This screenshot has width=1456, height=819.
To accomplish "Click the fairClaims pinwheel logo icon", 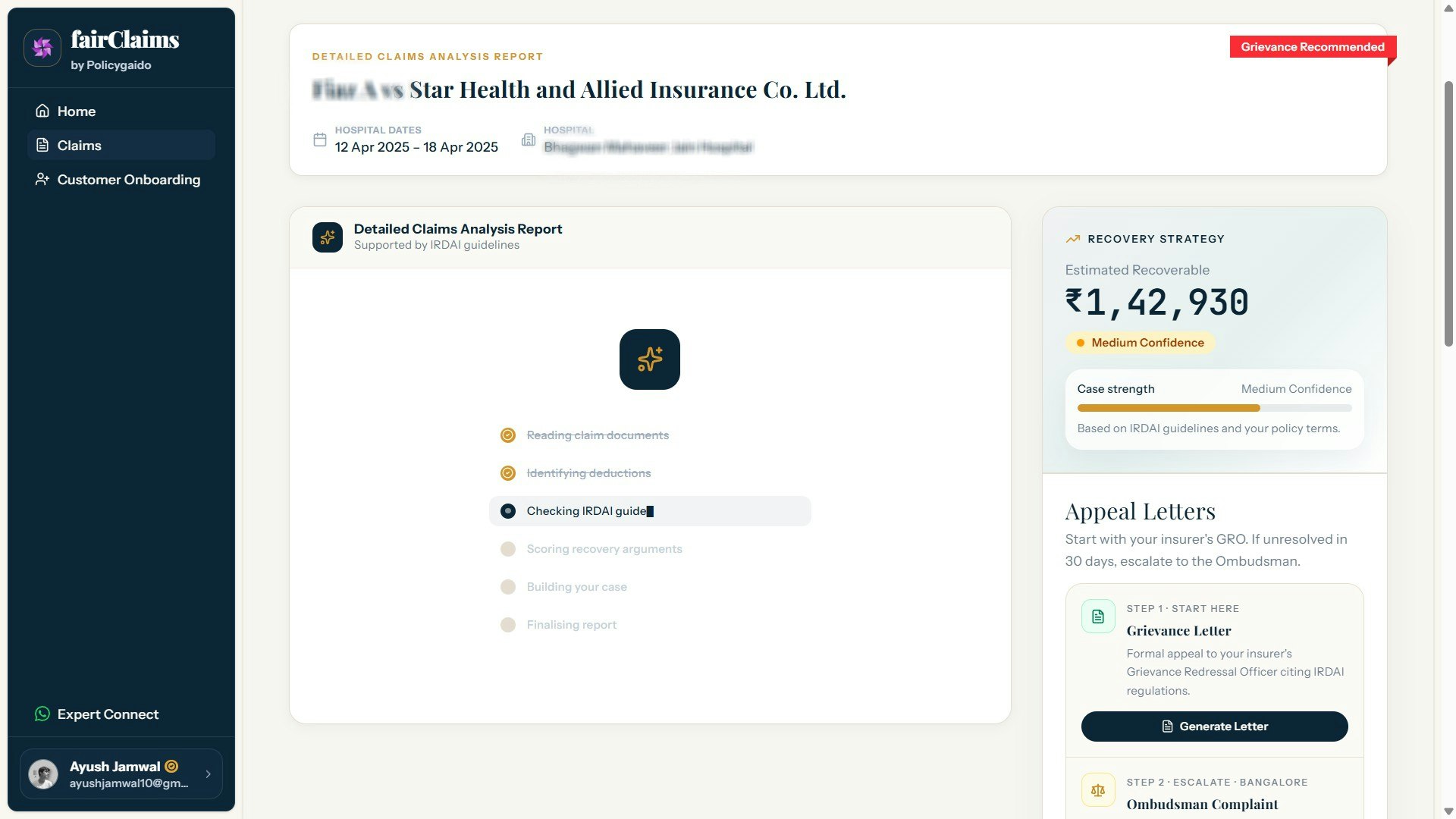I will (42, 48).
